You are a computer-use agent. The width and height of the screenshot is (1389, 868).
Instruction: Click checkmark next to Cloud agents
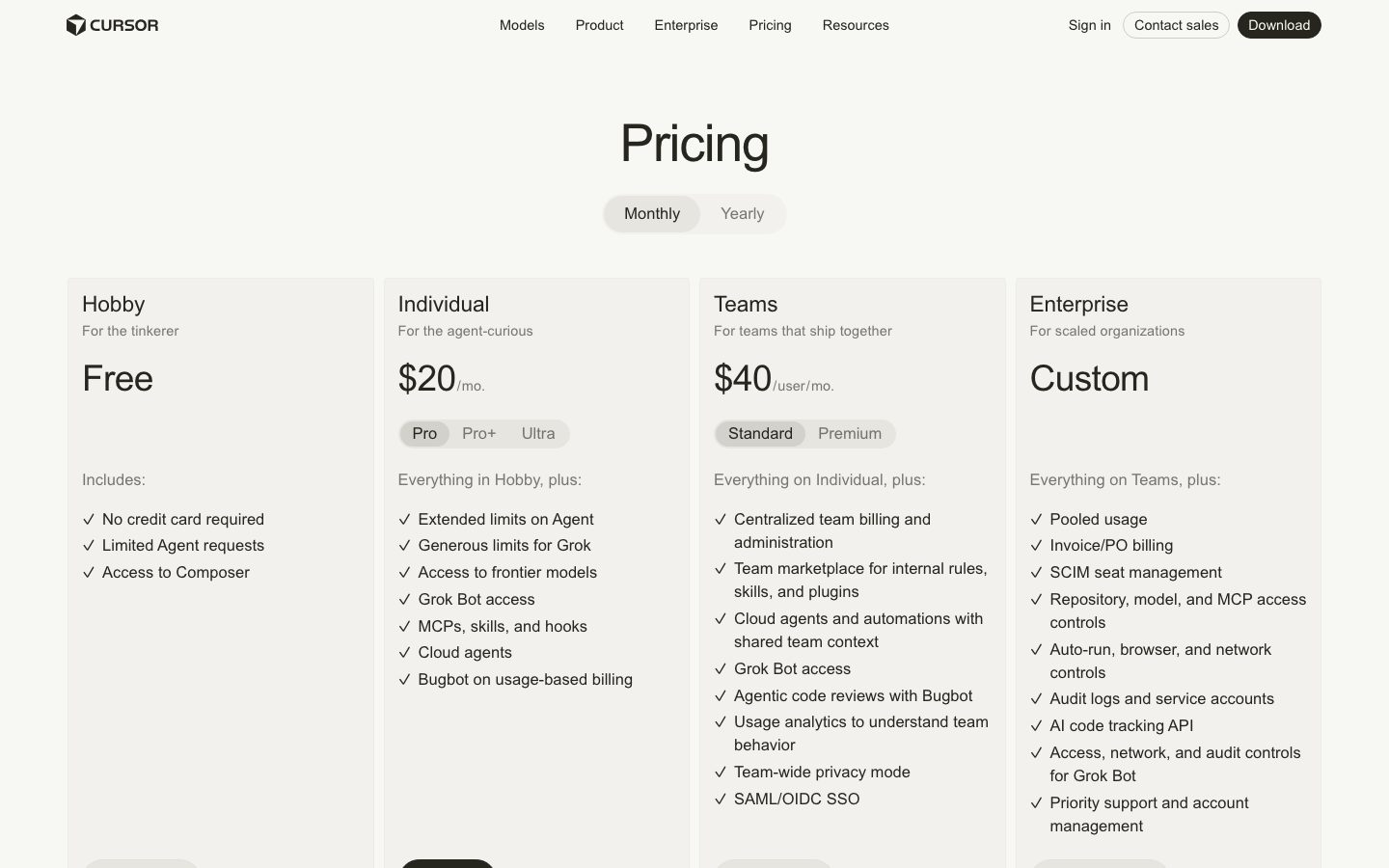(x=404, y=653)
